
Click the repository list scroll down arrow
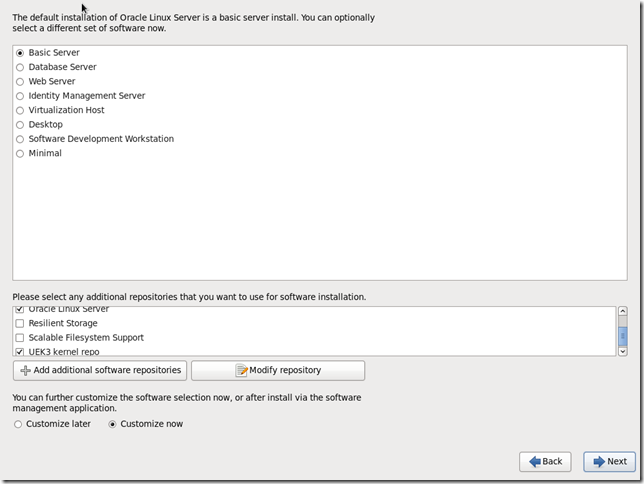pos(623,351)
